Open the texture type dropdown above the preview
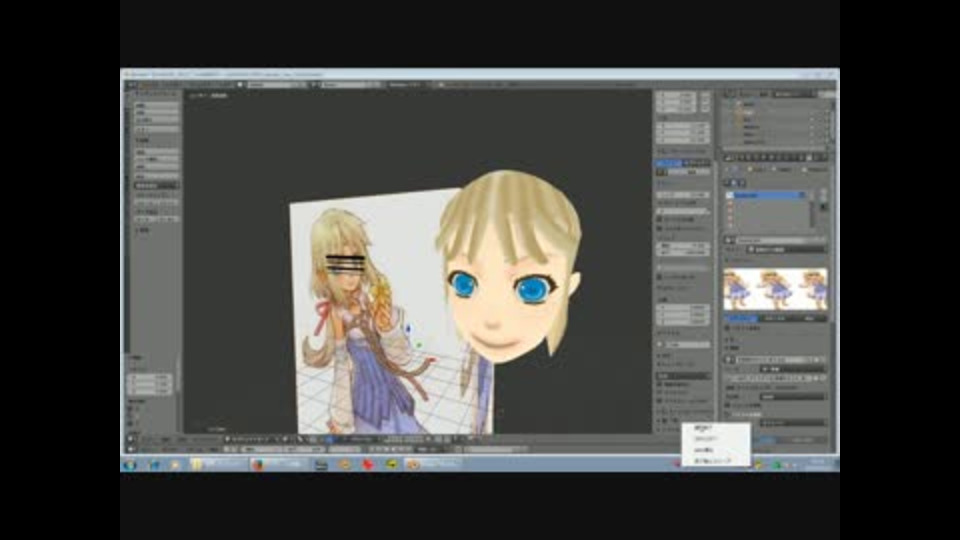 [x=786, y=250]
